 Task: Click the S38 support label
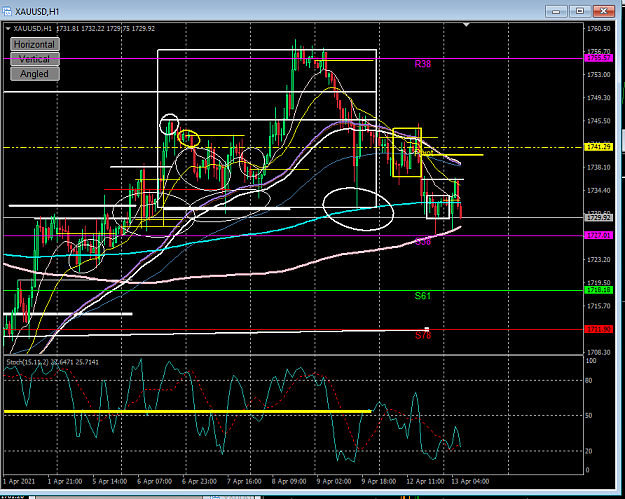(x=423, y=242)
